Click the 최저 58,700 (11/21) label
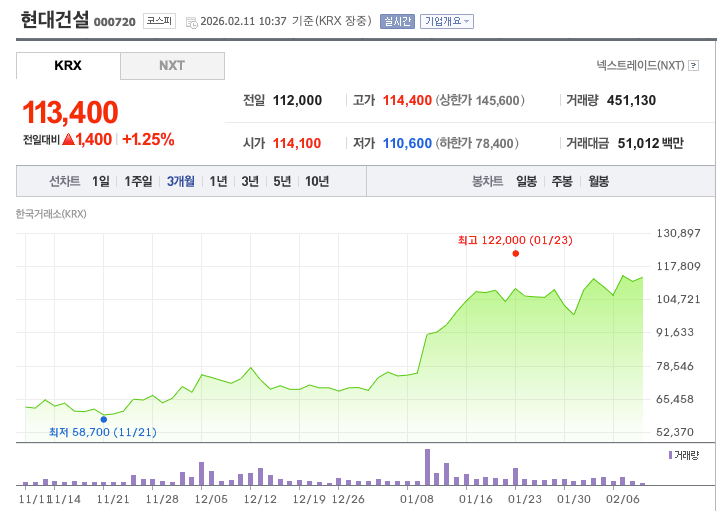The image size is (717, 511). (103, 432)
